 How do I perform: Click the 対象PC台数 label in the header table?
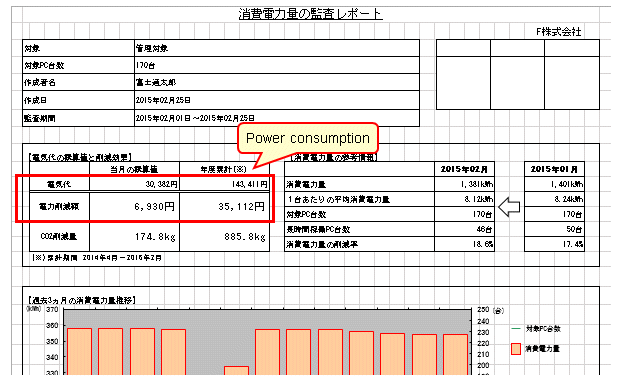[x=44, y=65]
